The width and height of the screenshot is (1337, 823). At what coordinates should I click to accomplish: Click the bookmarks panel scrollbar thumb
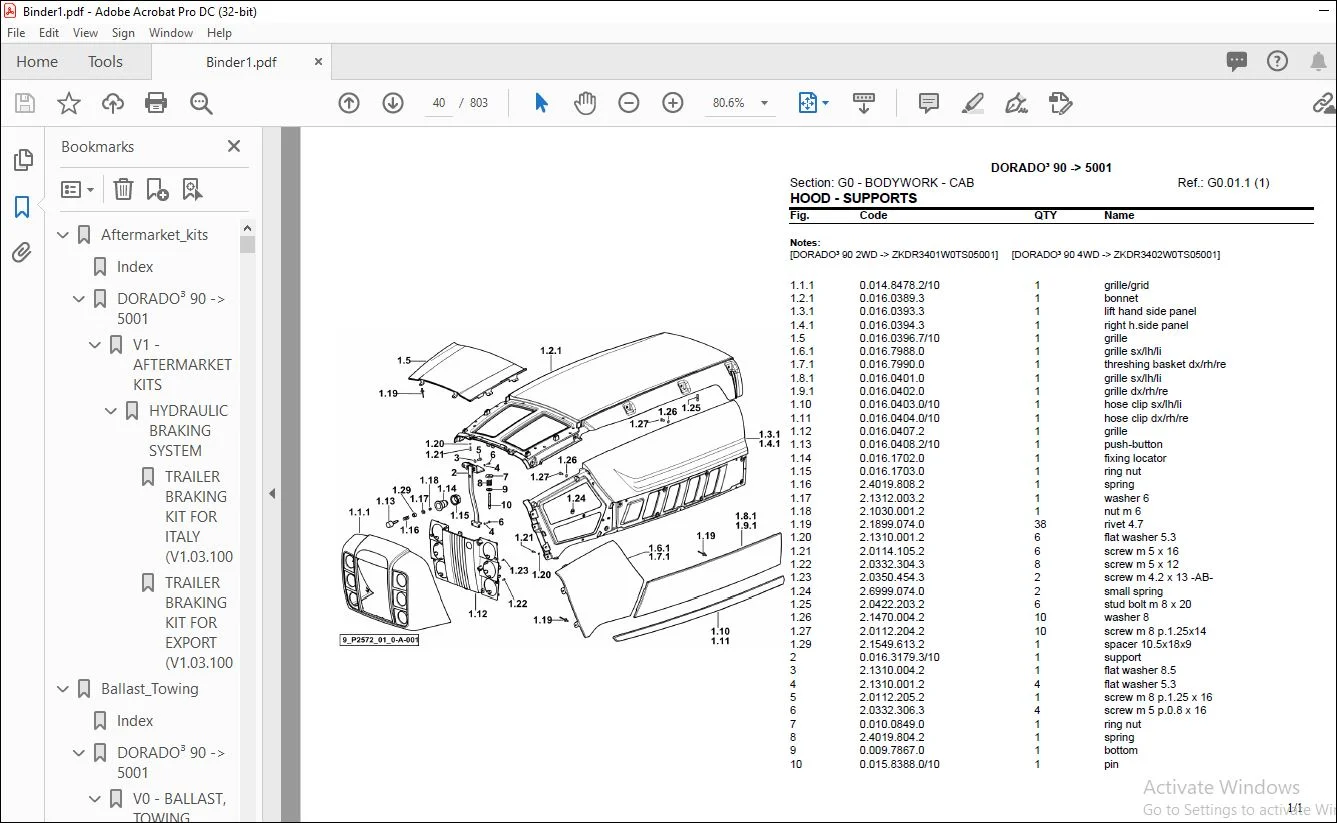(248, 244)
